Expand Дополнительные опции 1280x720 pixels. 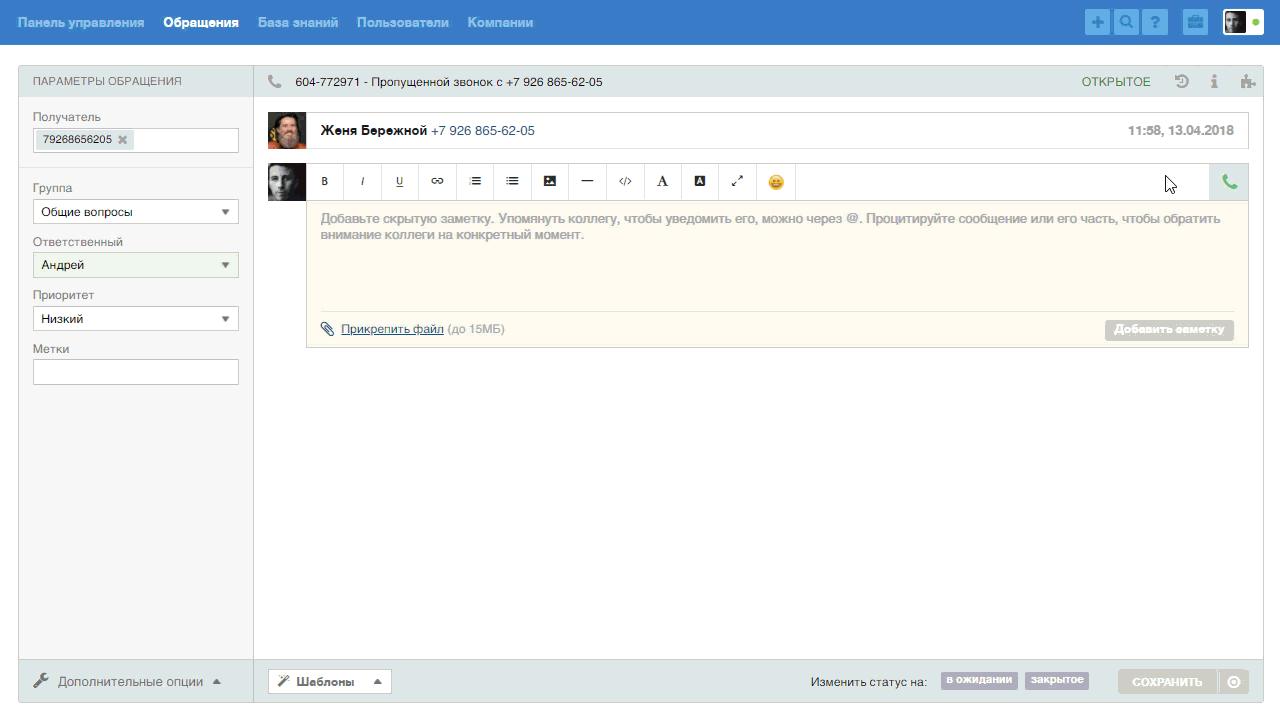click(x=127, y=681)
